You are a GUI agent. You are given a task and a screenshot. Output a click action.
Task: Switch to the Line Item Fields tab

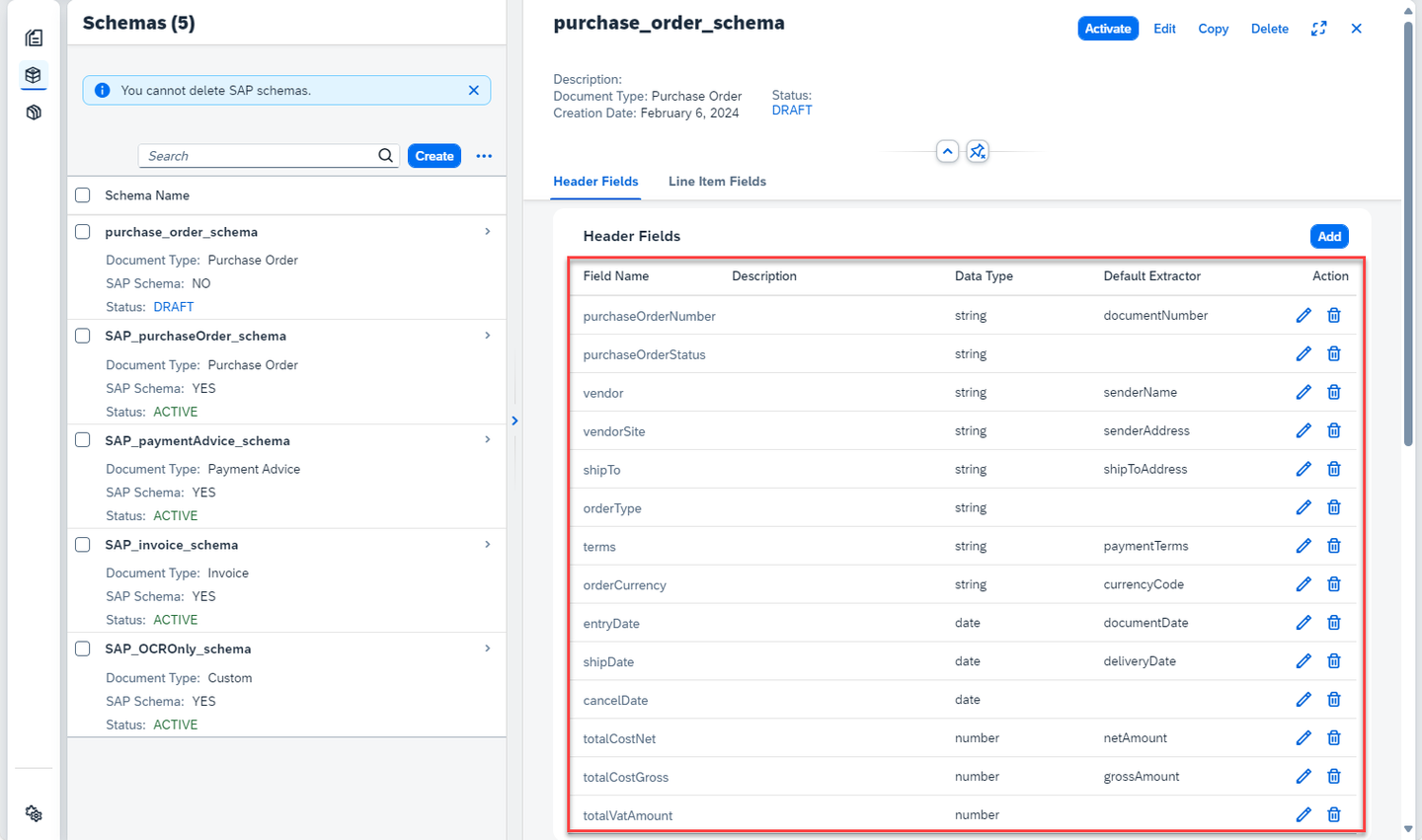tap(717, 182)
